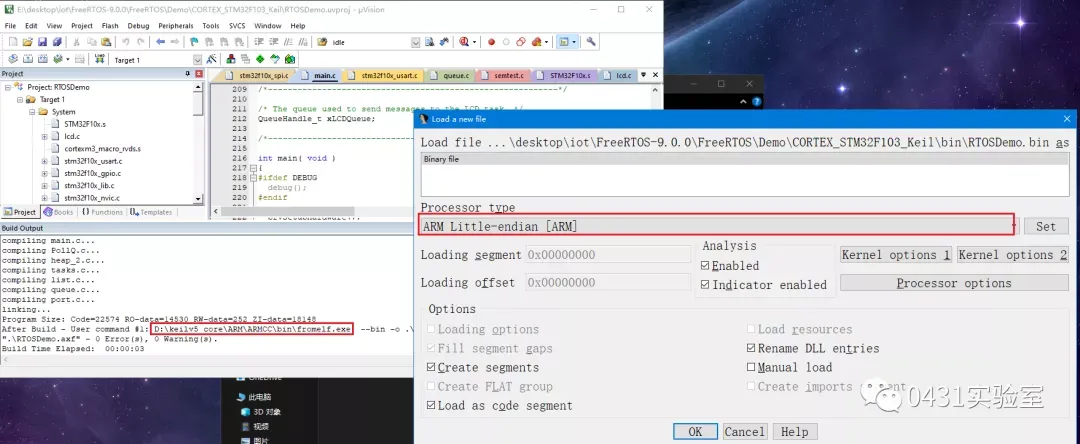Toggle the Indicator enabled checkbox

click(705, 285)
